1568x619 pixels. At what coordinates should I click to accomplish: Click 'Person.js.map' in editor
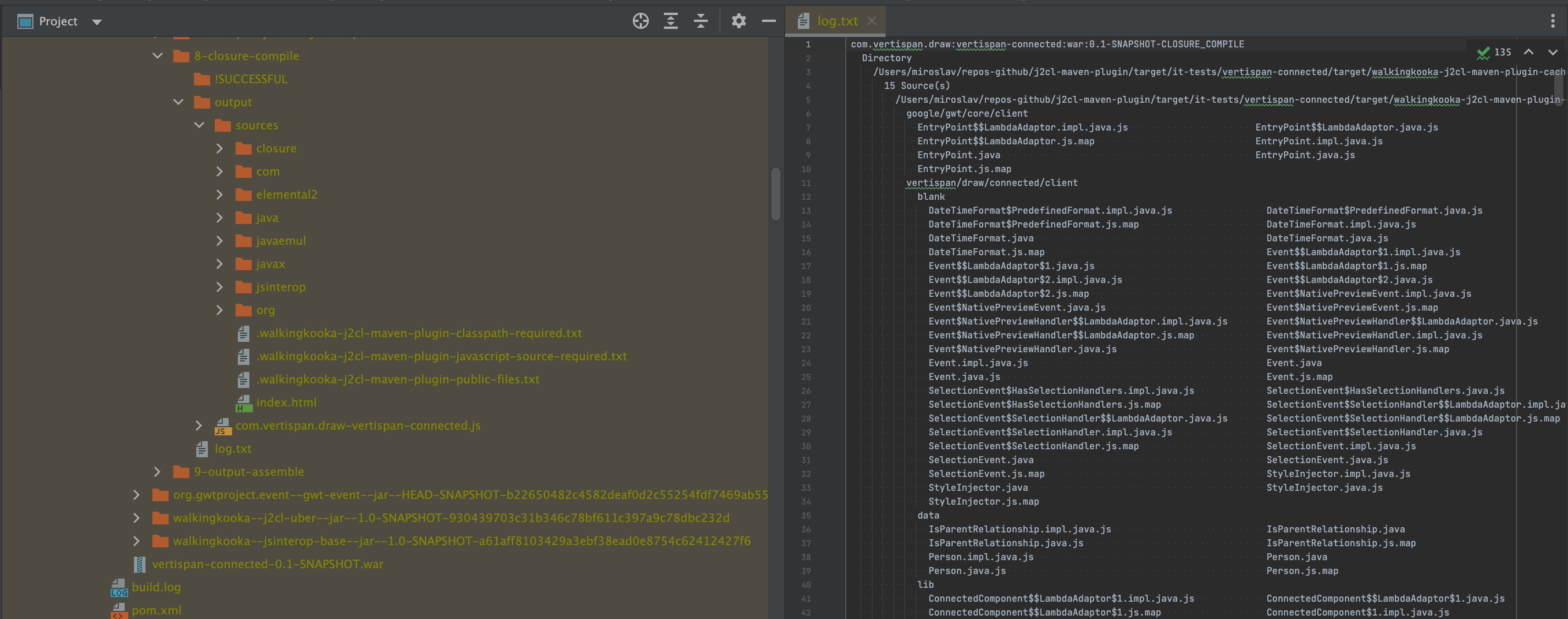coord(1302,572)
